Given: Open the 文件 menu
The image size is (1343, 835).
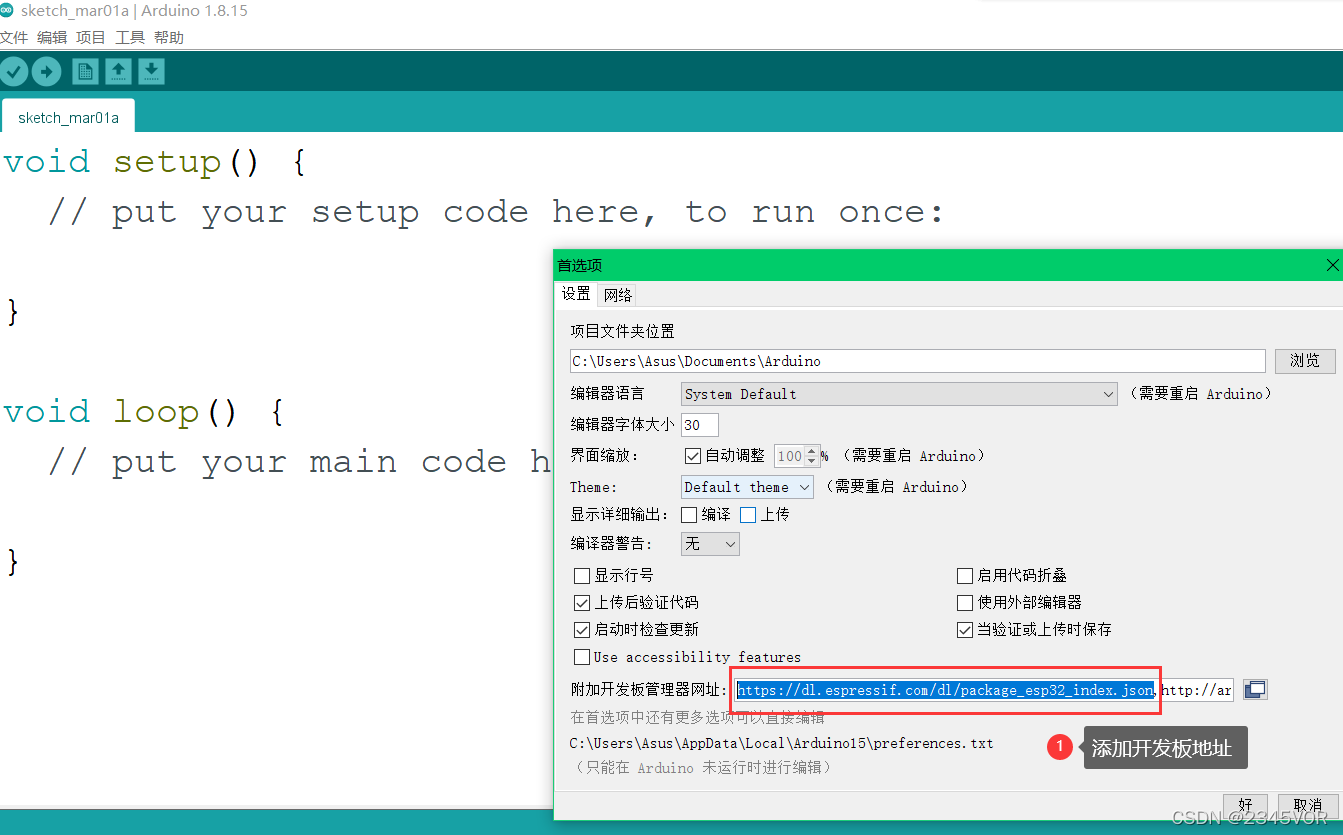Looking at the screenshot, I should pyautogui.click(x=13, y=37).
